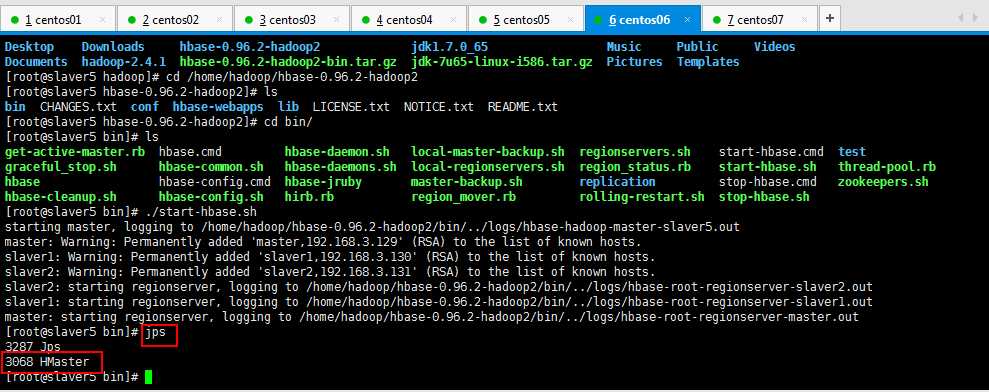Click the hbase-webapps directory name
The width and height of the screenshot is (989, 392).
tap(218, 107)
